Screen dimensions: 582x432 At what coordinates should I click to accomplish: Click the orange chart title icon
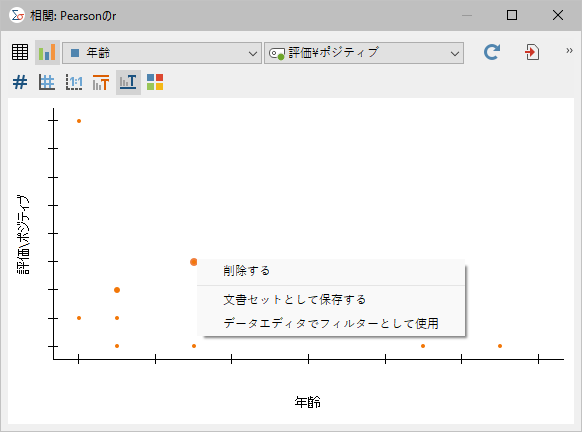[101, 82]
